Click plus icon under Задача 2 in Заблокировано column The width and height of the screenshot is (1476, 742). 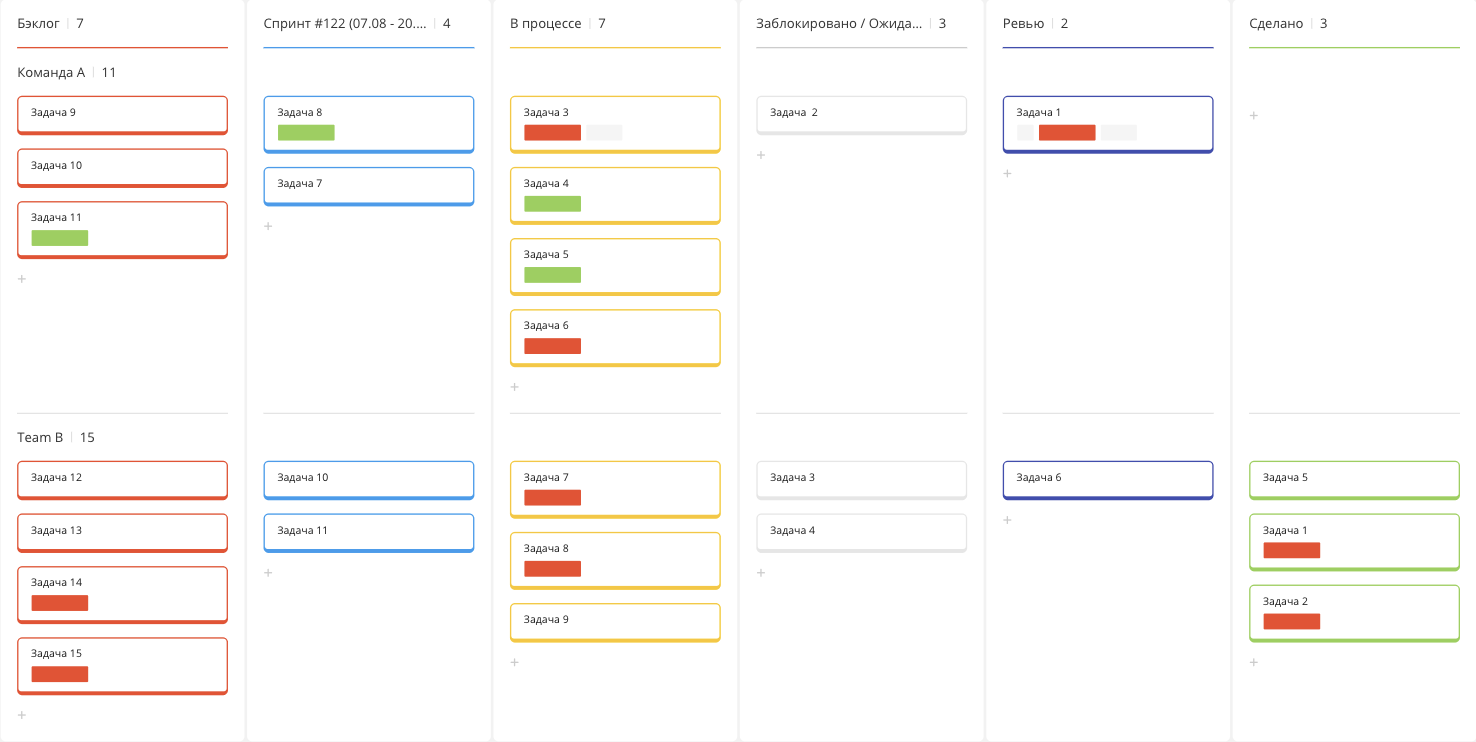(x=761, y=155)
